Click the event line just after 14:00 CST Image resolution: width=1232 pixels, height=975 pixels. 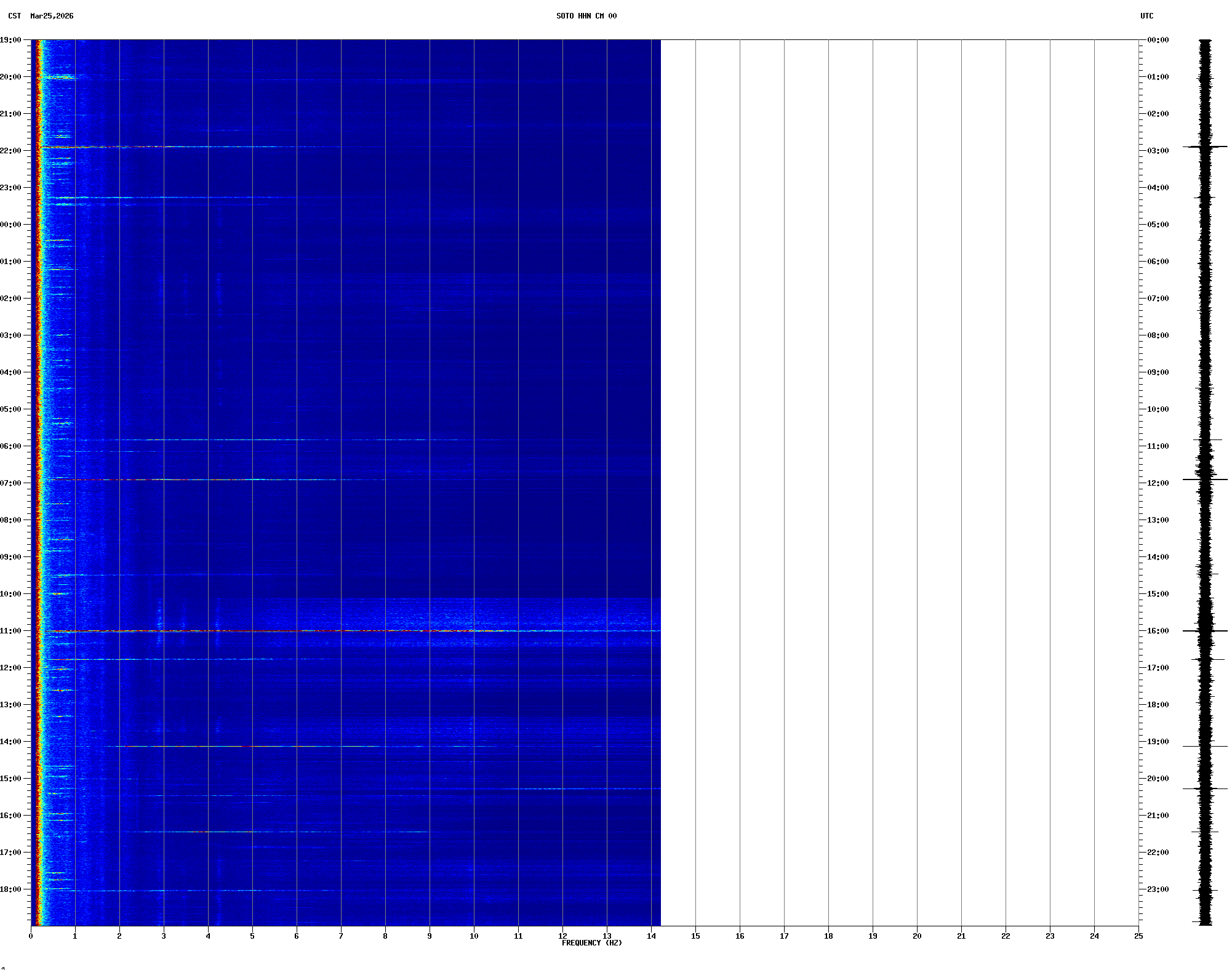[x=246, y=746]
